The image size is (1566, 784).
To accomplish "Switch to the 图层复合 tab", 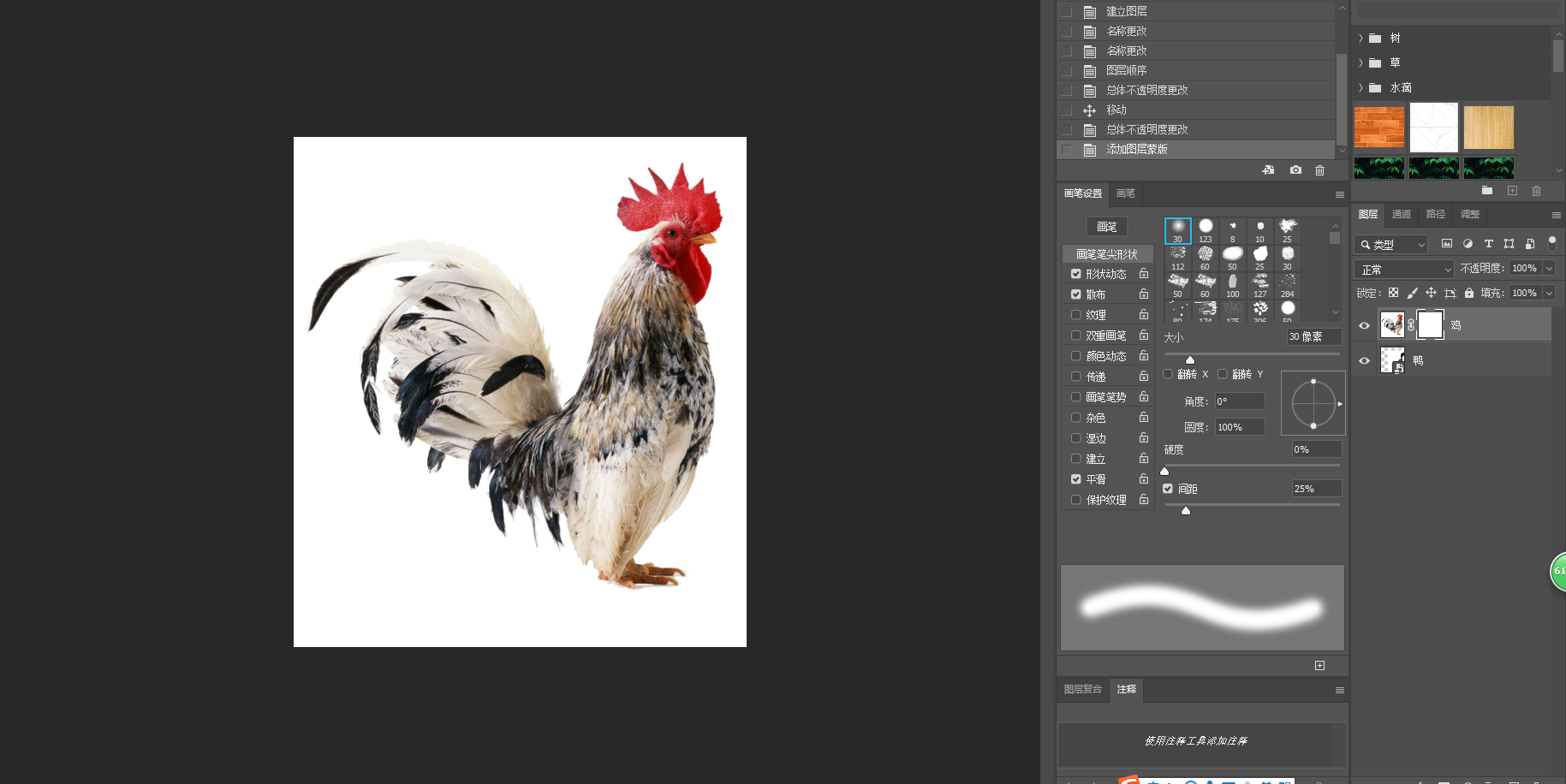I will point(1083,689).
